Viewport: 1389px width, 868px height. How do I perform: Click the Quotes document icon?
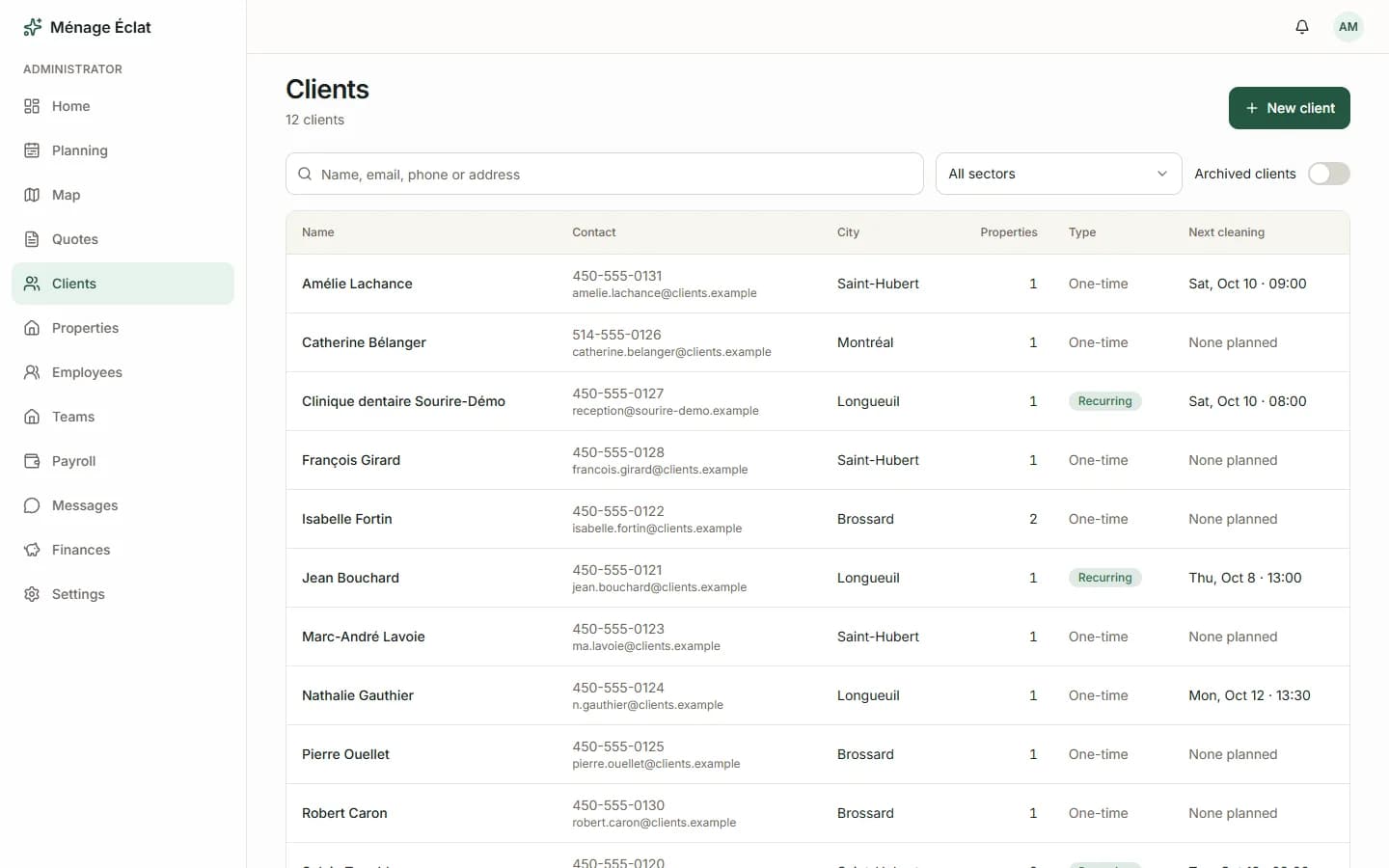click(x=32, y=239)
